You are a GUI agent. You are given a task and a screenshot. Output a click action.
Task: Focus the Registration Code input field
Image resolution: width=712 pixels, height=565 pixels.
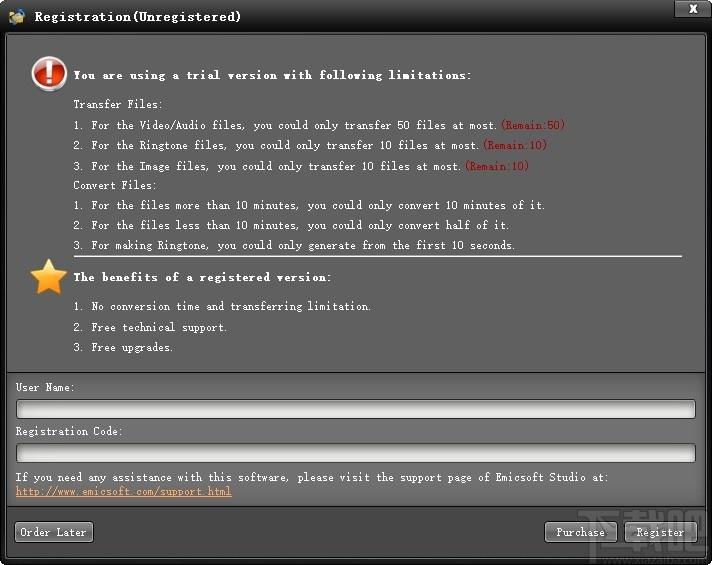(356, 453)
